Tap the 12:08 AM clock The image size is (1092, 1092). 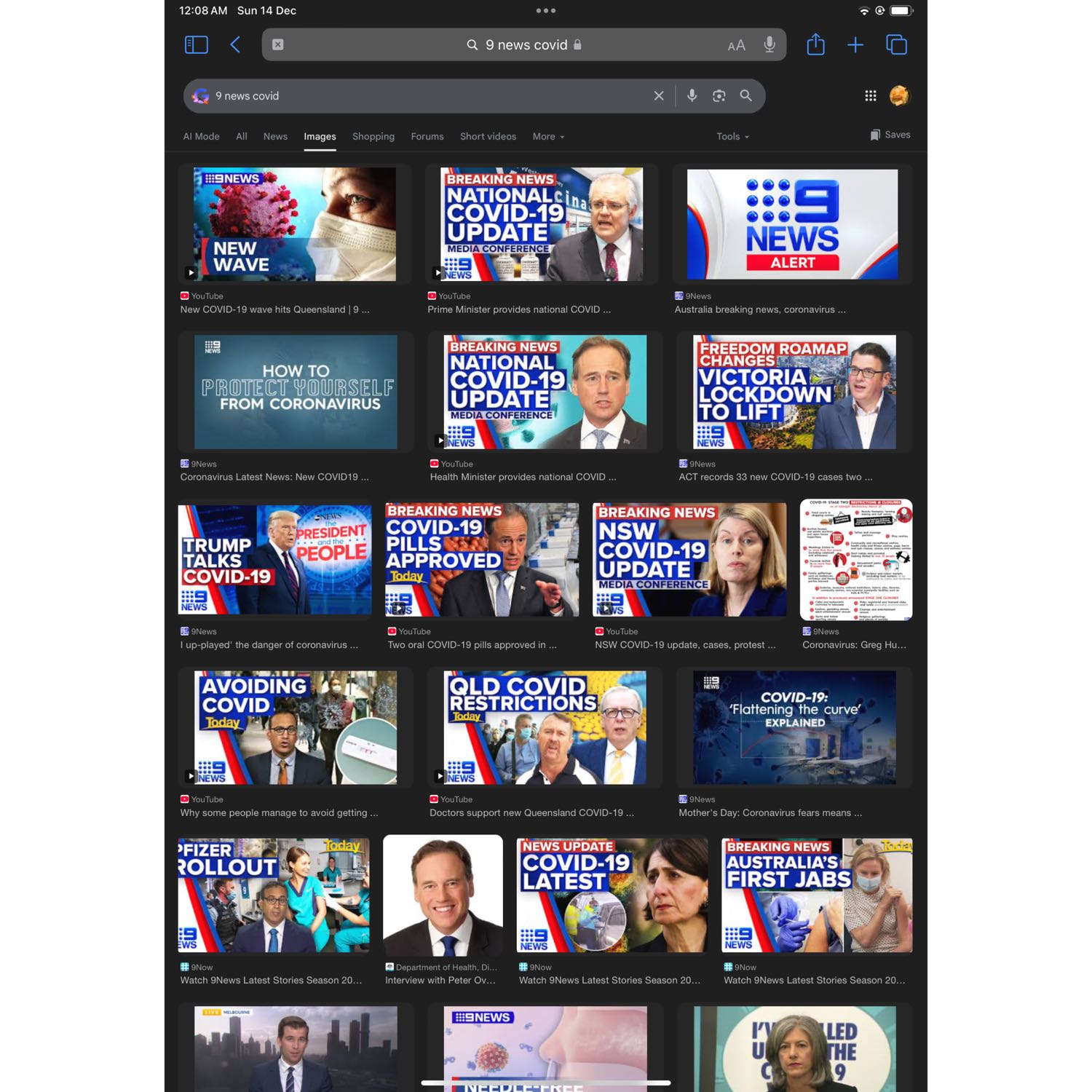coord(203,10)
